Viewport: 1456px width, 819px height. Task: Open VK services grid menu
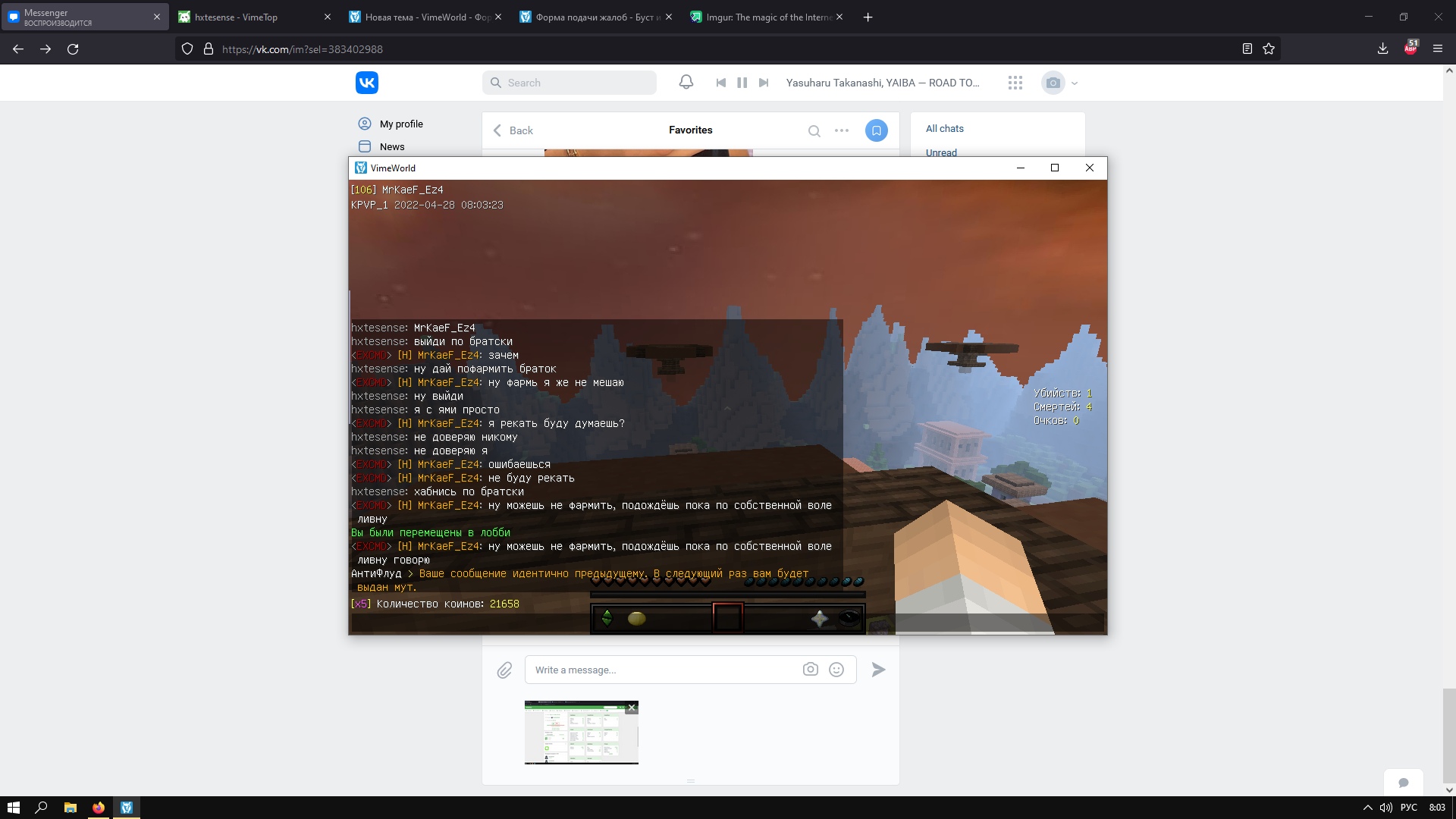pyautogui.click(x=1015, y=83)
